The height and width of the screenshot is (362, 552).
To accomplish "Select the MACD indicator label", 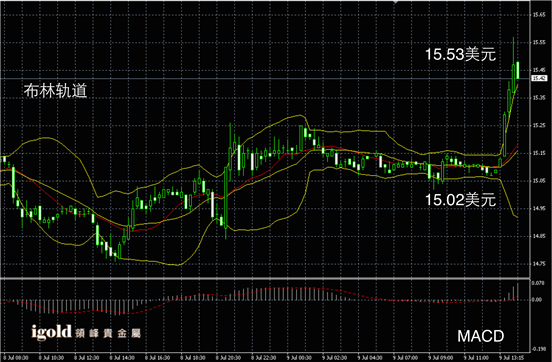I will pos(481,336).
